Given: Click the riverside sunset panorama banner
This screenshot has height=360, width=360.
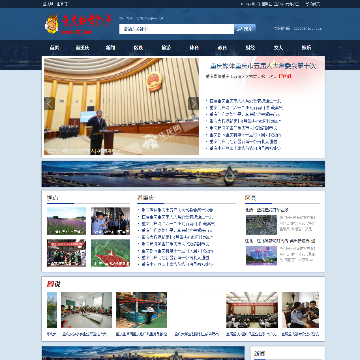Looking at the screenshot, I should [x=183, y=174].
